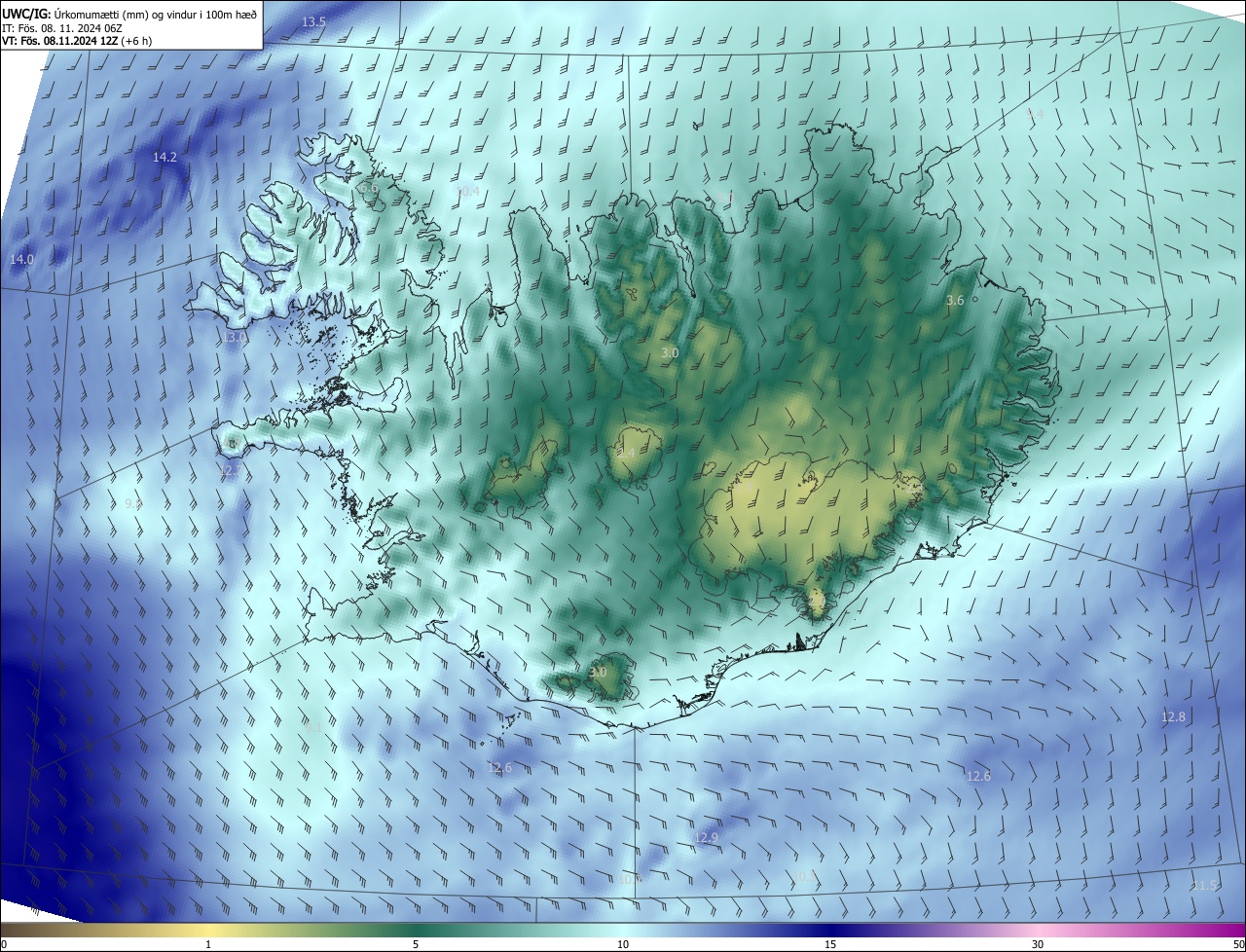This screenshot has height=952, width=1246.
Task: Click the 14.0 value label on the map
Action: pyautogui.click(x=21, y=260)
